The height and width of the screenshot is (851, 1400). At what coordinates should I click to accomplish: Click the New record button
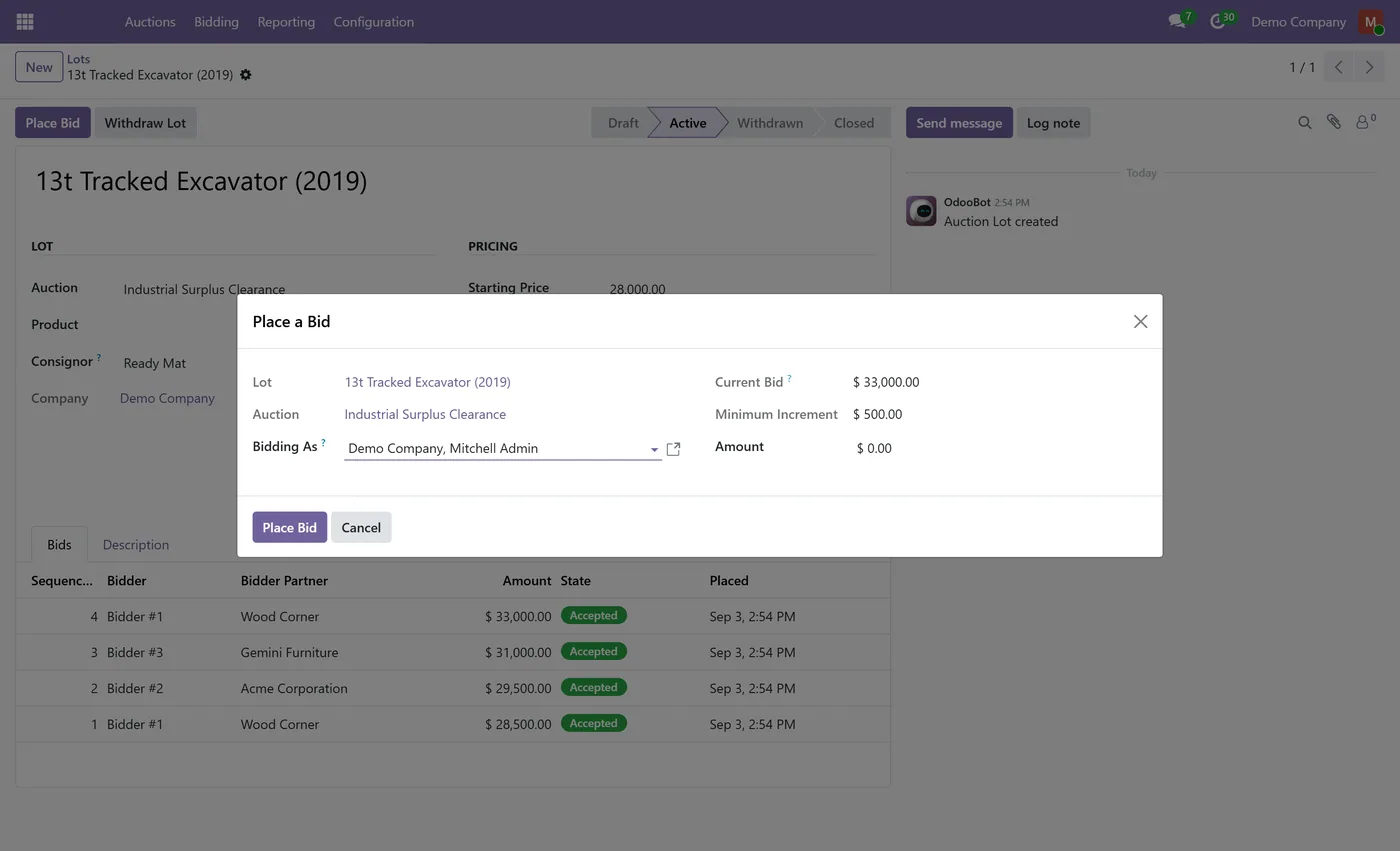click(x=39, y=67)
